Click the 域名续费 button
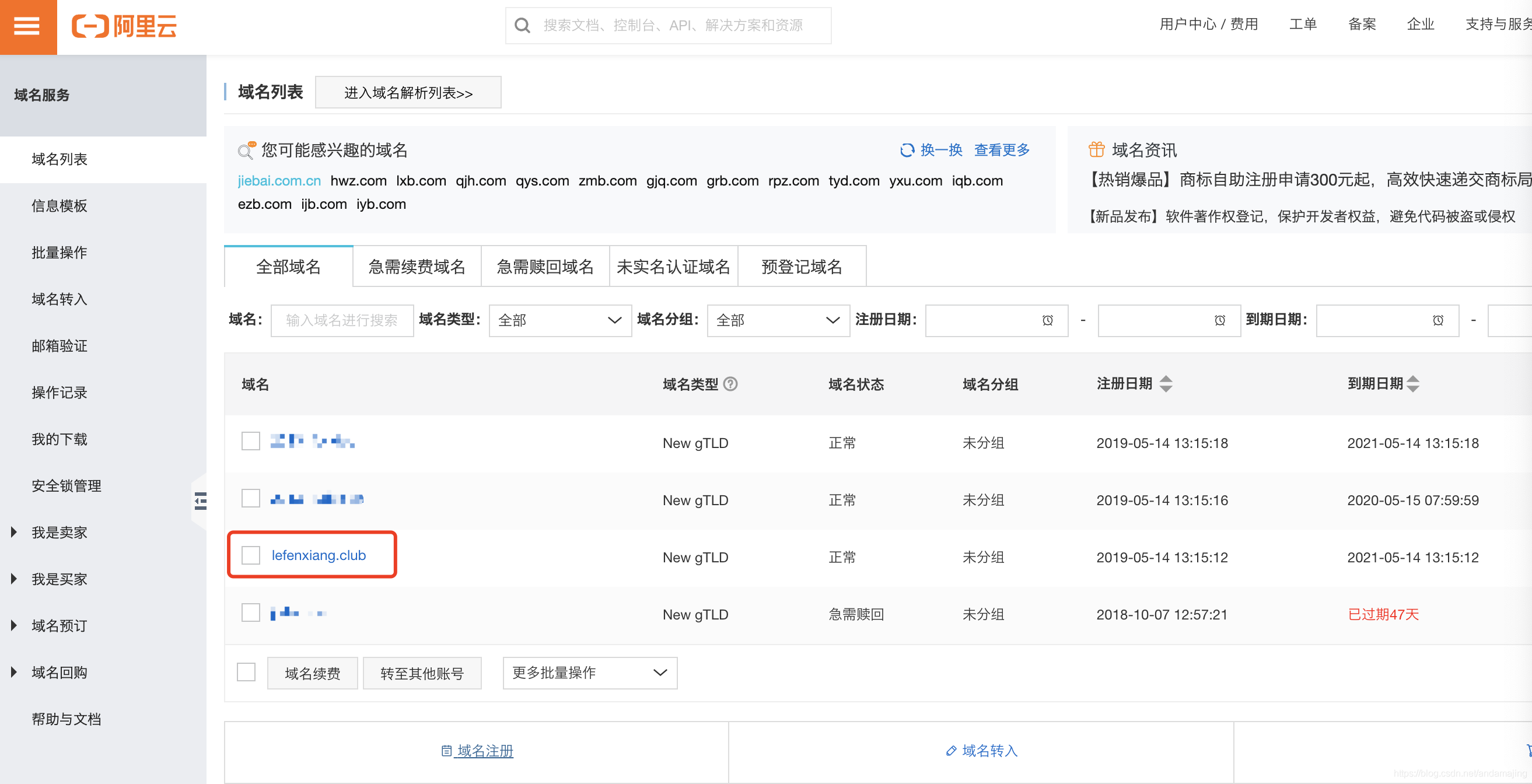 312,673
